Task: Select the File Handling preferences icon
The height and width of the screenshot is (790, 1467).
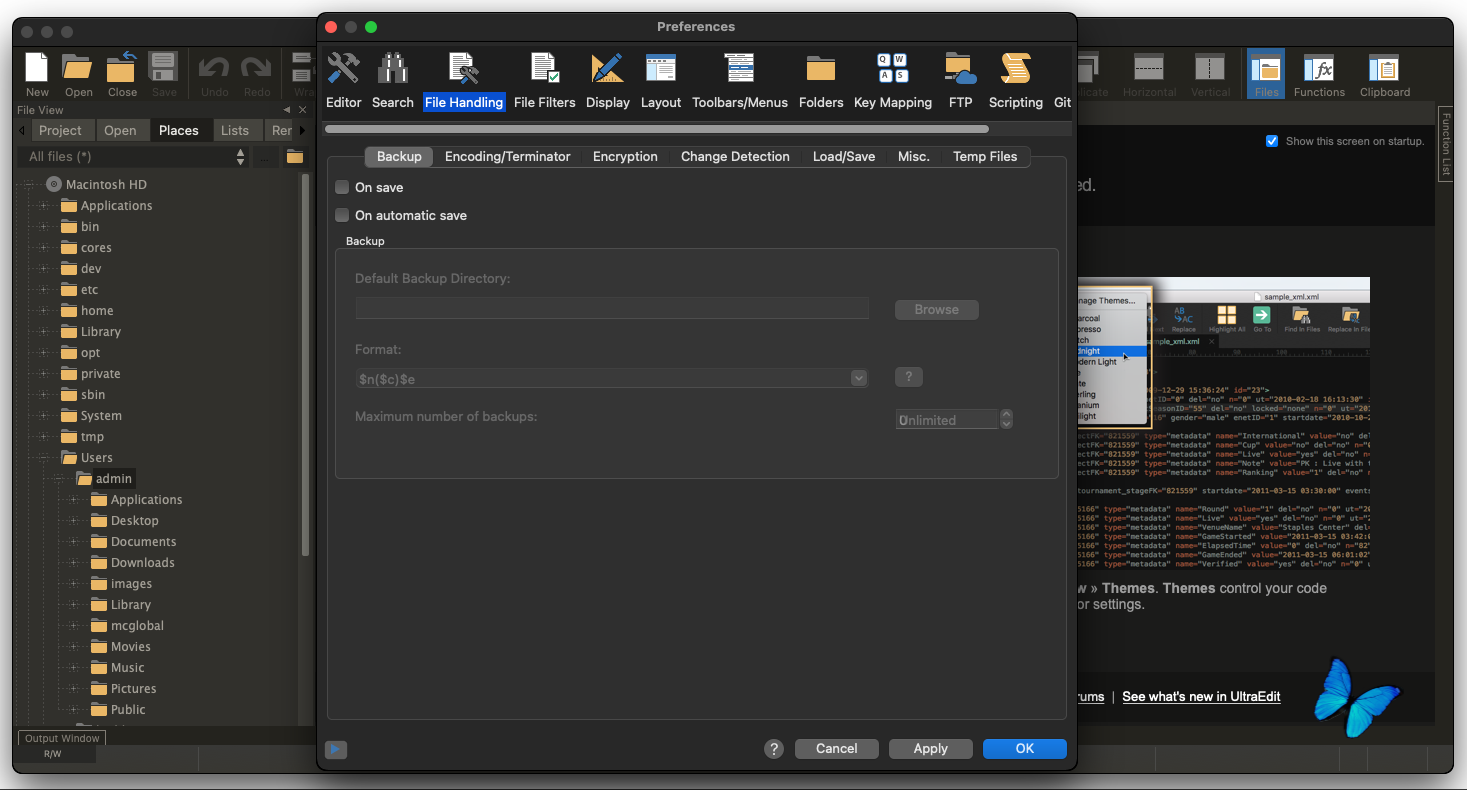Action: tap(464, 80)
